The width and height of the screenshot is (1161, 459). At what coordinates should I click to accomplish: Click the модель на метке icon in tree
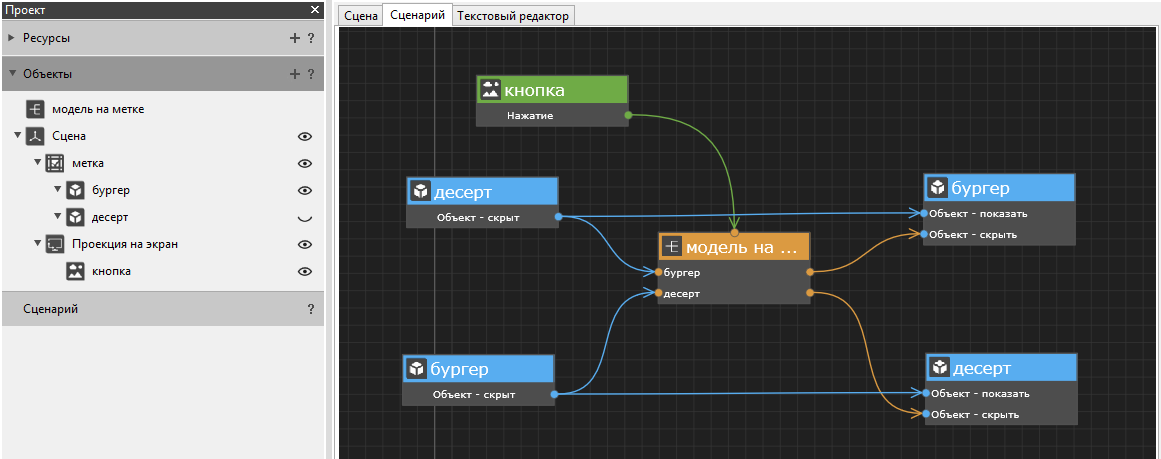(36, 109)
